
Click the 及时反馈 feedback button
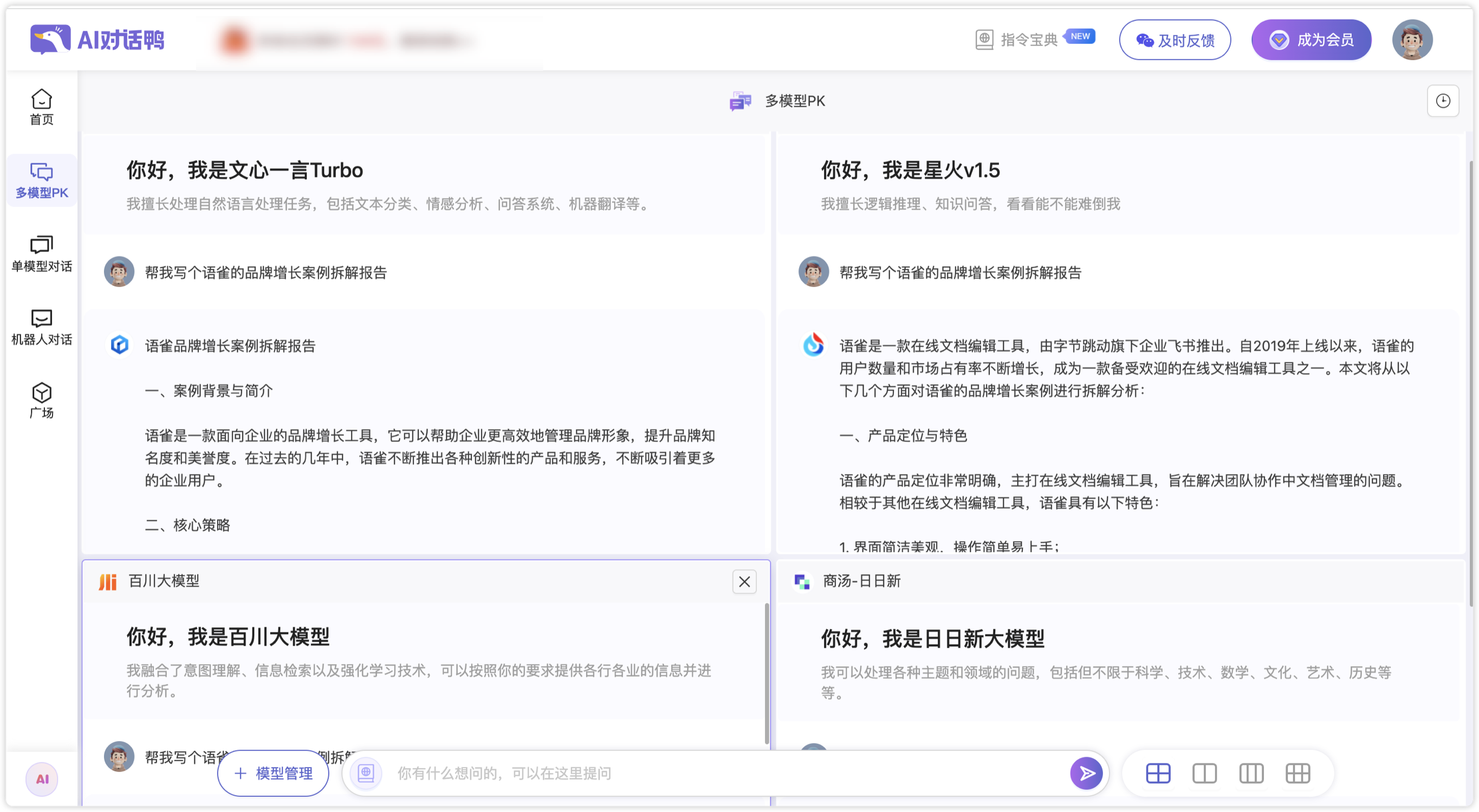point(1175,40)
